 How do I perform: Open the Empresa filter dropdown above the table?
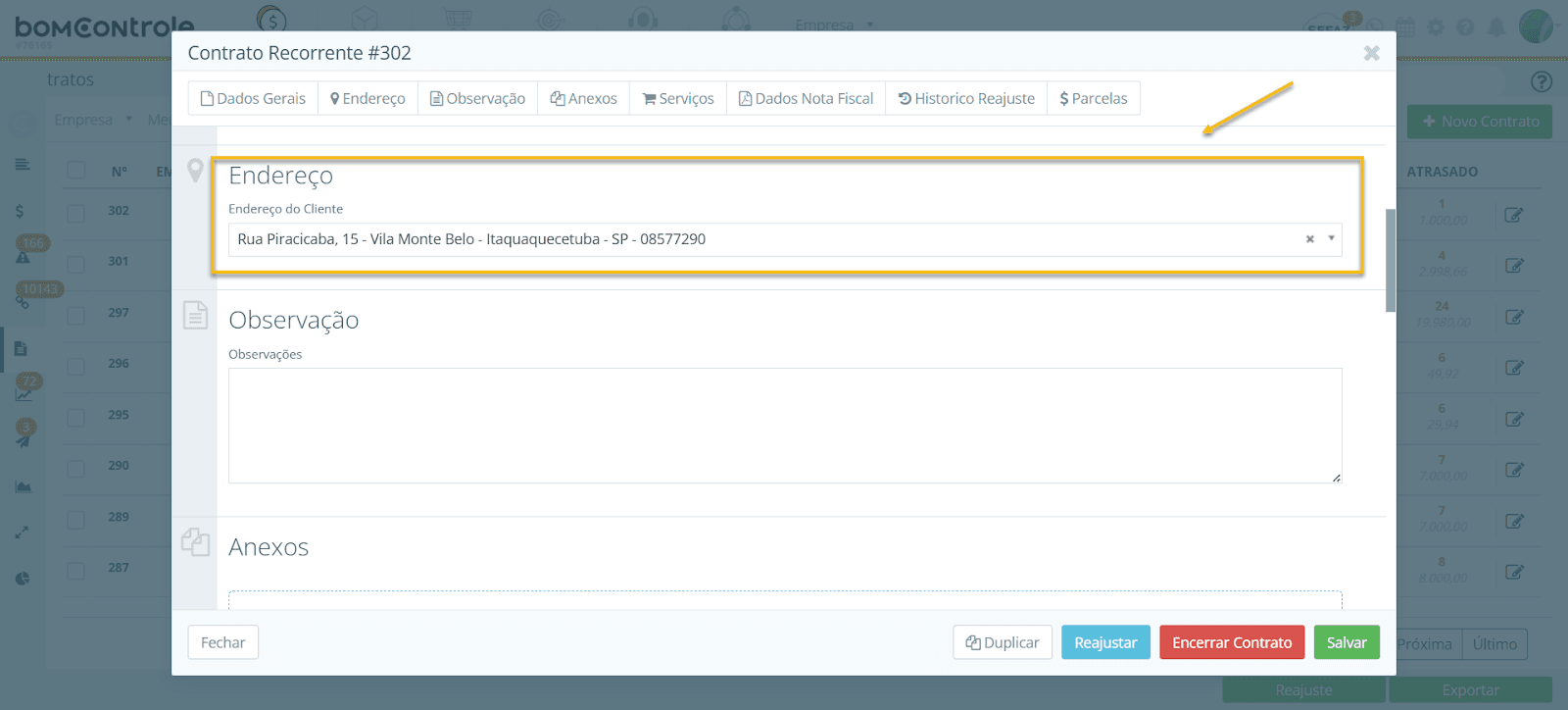tap(93, 120)
